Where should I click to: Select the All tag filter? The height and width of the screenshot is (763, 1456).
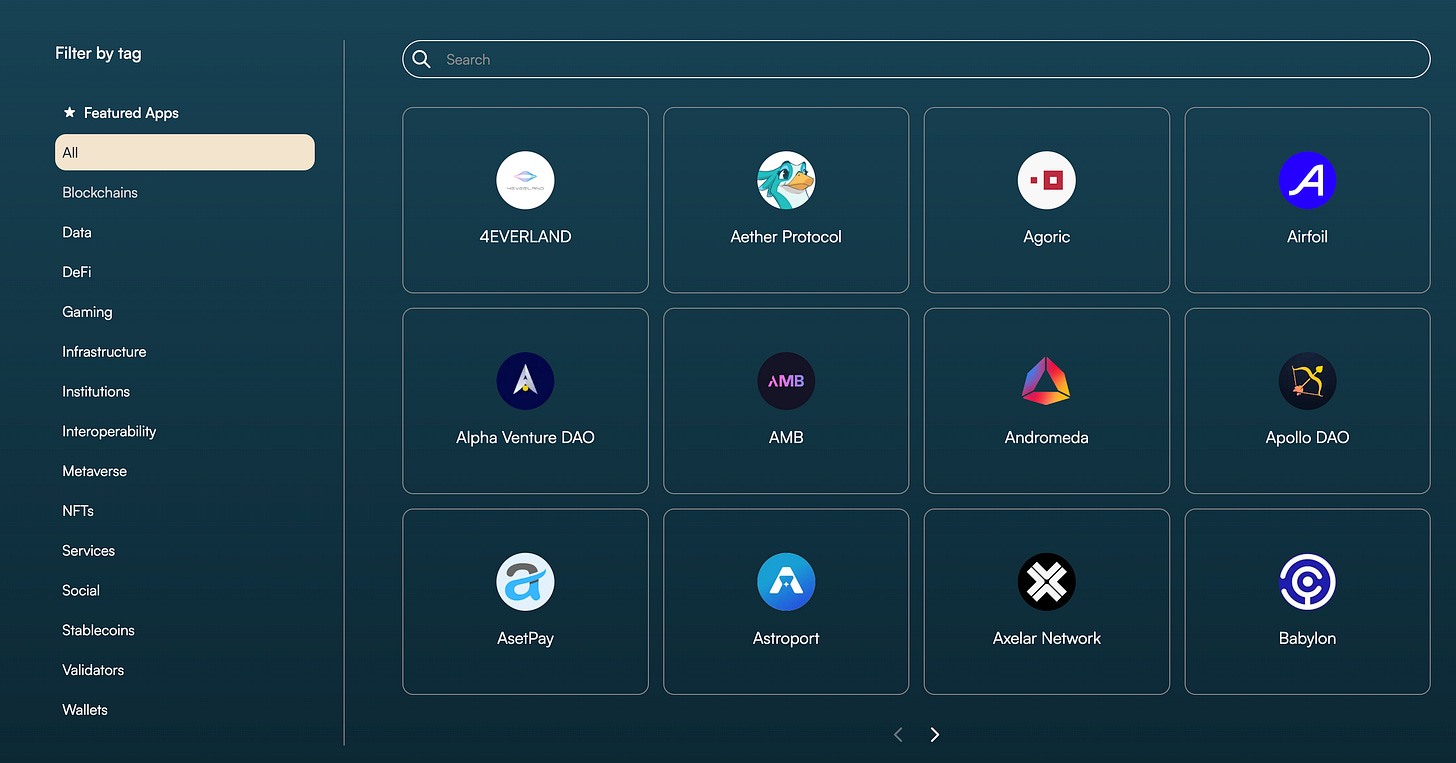click(x=185, y=152)
